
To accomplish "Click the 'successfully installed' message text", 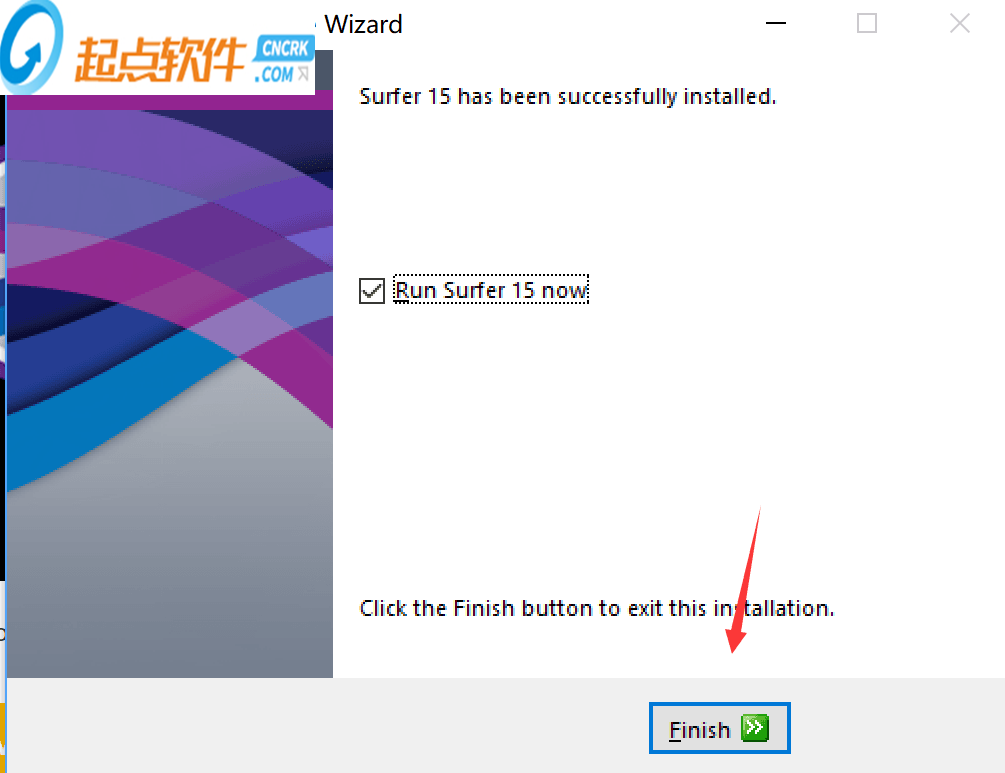I will click(x=567, y=96).
